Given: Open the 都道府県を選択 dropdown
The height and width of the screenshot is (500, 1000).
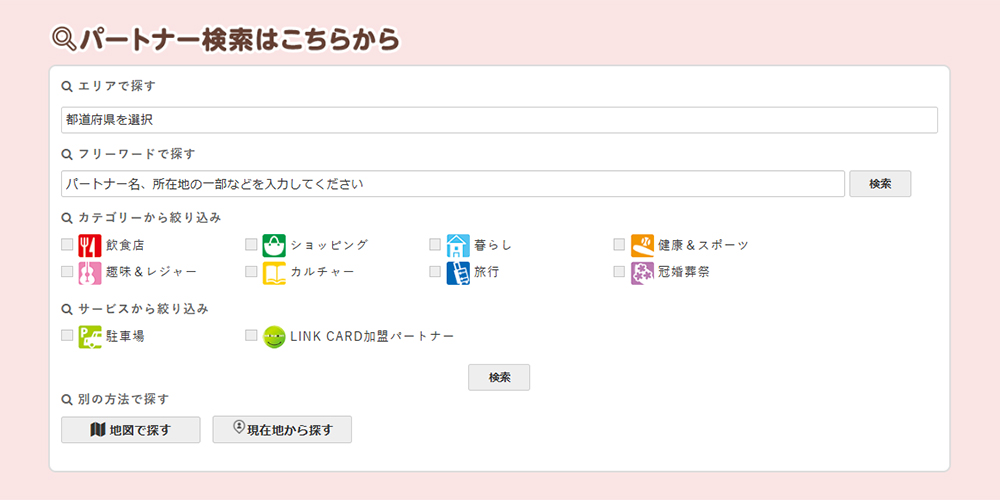Looking at the screenshot, I should pyautogui.click(x=499, y=120).
